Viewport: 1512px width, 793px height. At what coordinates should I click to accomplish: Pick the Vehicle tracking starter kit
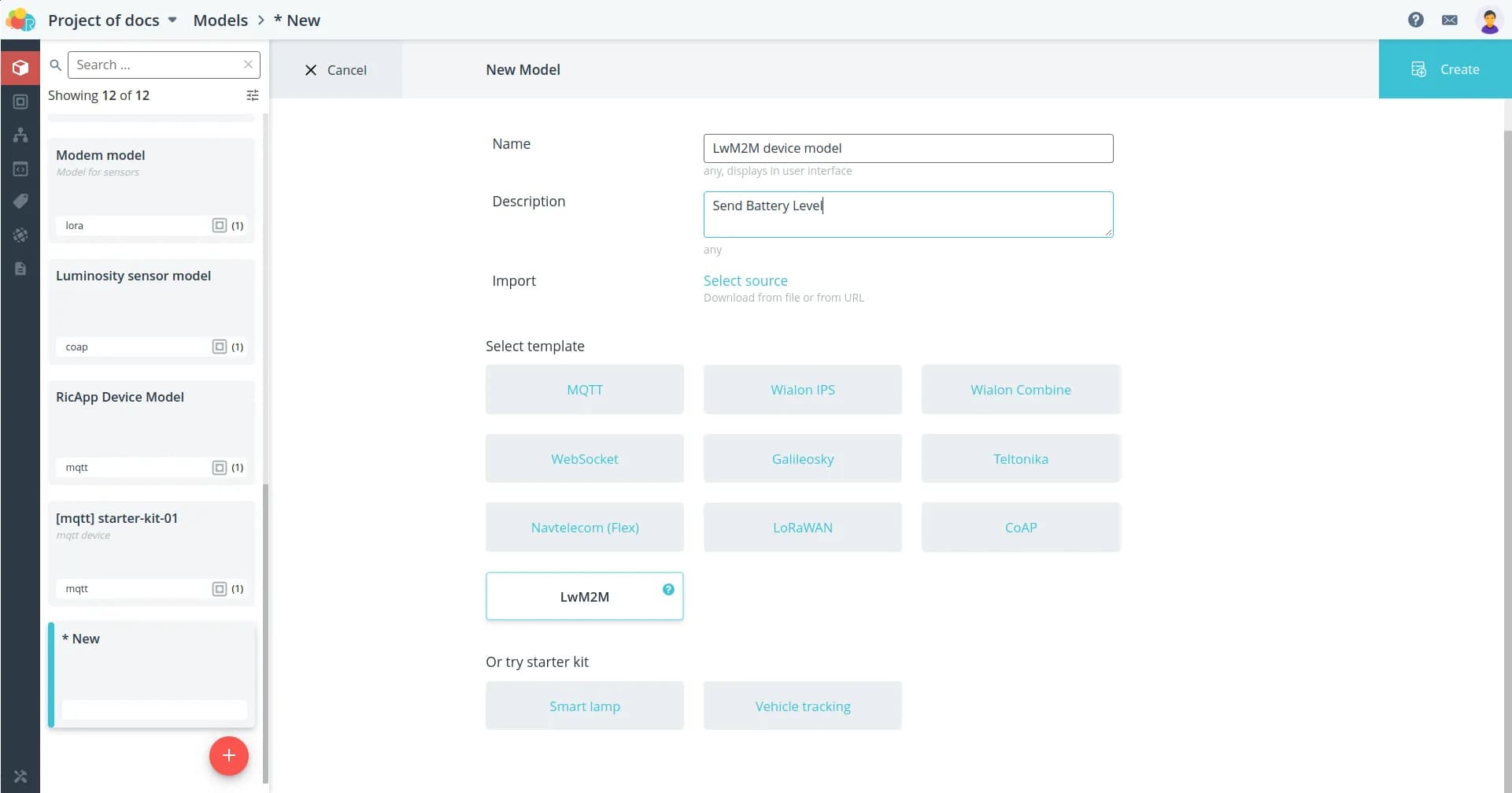coord(802,706)
